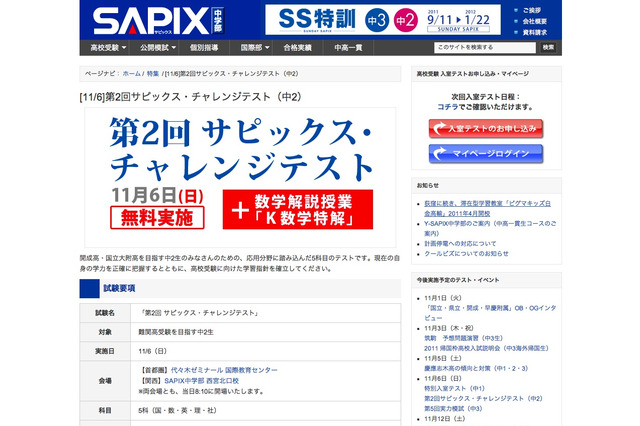Click the 試験名 table row label
This screenshot has height=426, width=640.
(105, 313)
